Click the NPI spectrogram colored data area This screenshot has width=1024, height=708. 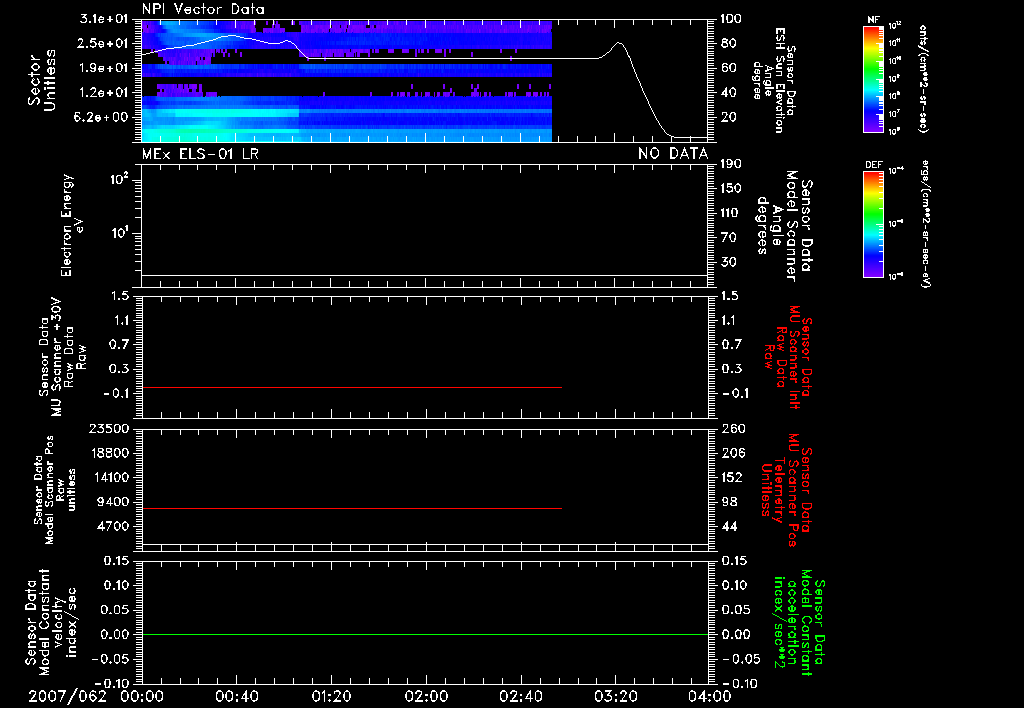pyautogui.click(x=347, y=81)
